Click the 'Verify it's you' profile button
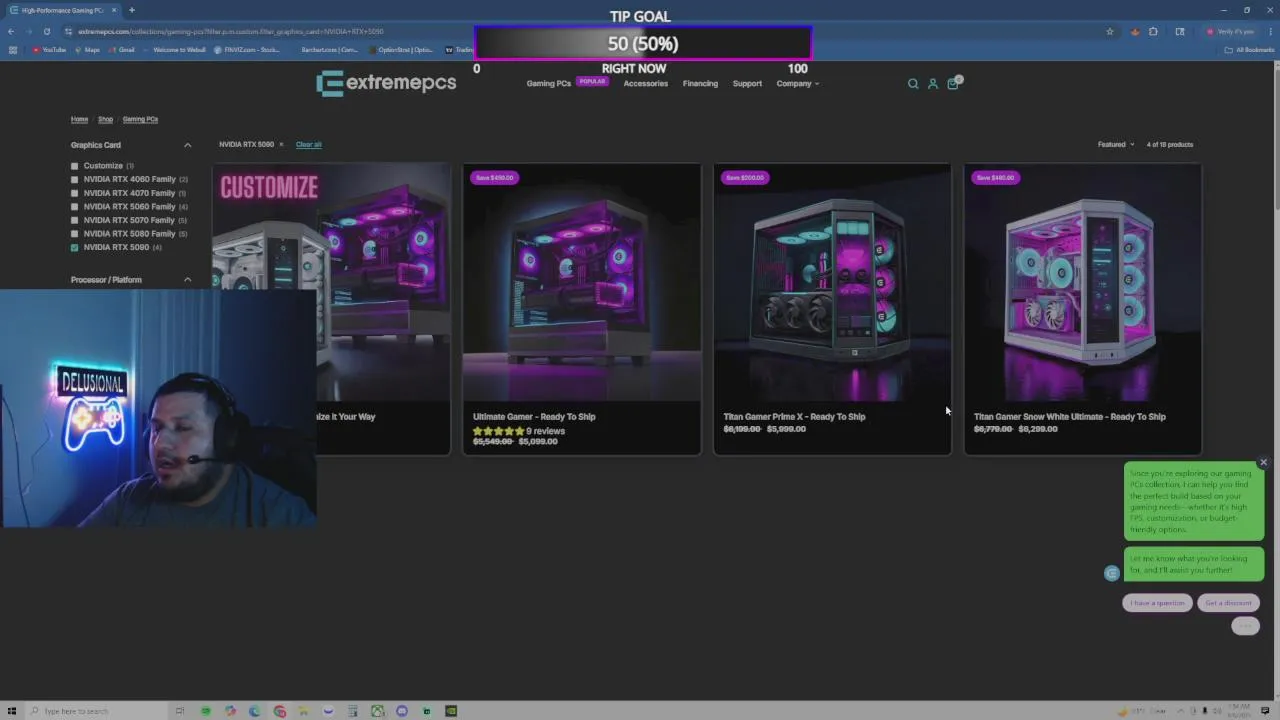Screen dimensions: 1280x720 pos(1230,31)
